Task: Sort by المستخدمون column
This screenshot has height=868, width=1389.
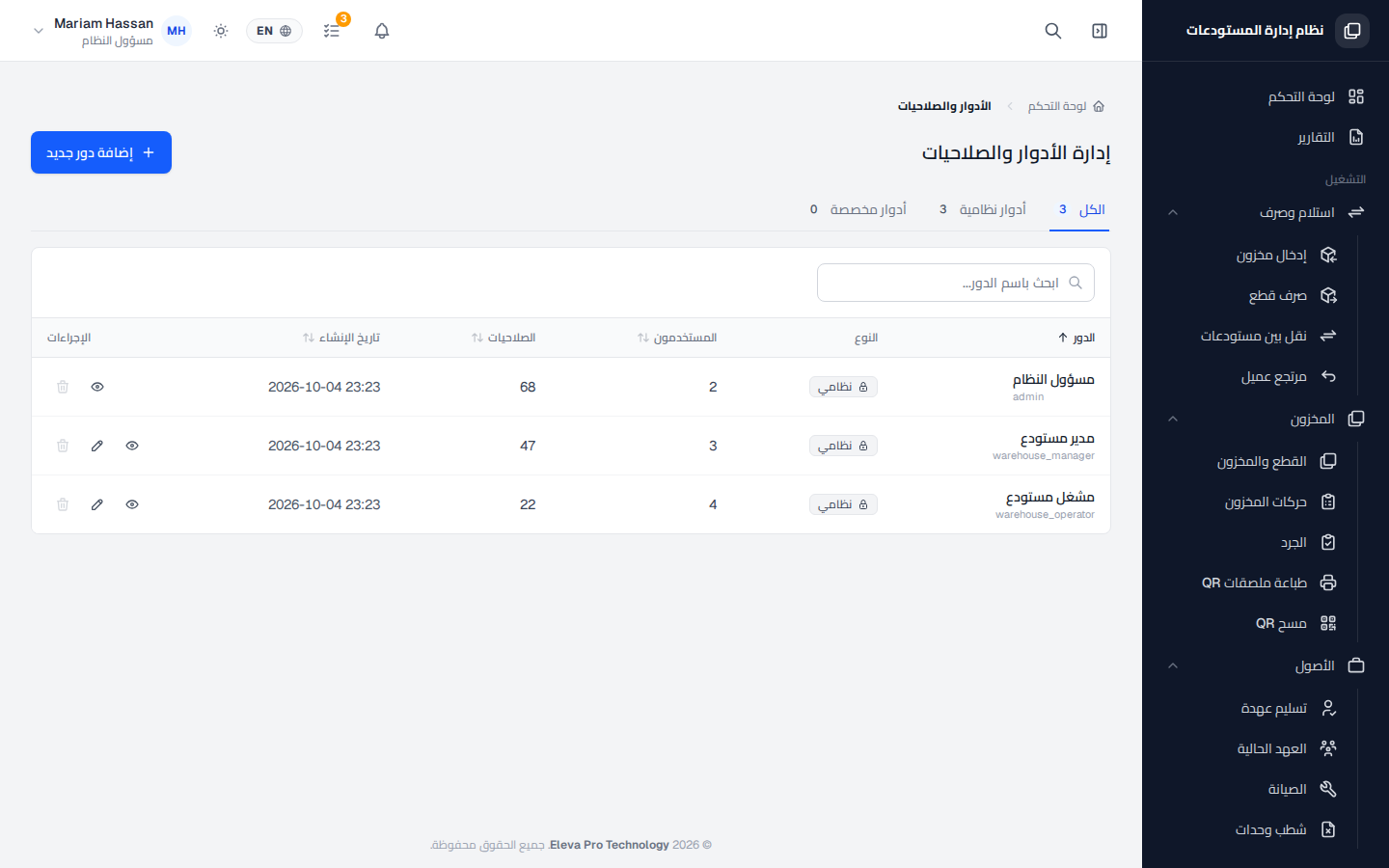Action: [x=677, y=338]
